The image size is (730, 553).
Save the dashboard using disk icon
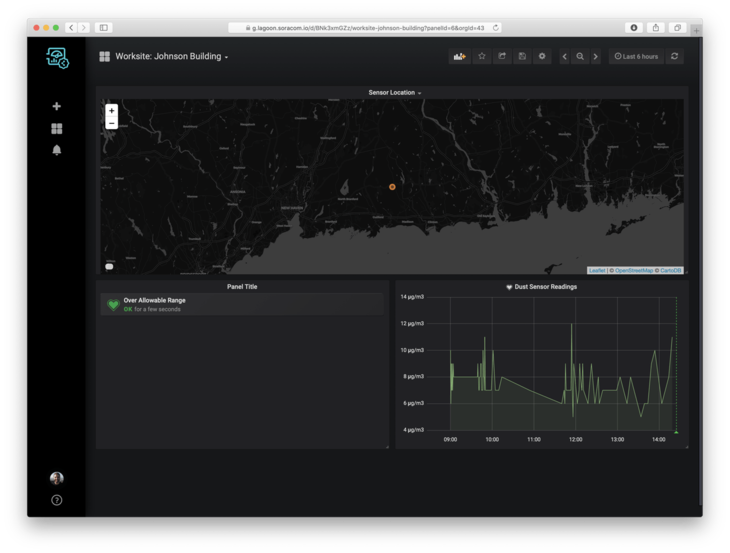[x=522, y=57]
